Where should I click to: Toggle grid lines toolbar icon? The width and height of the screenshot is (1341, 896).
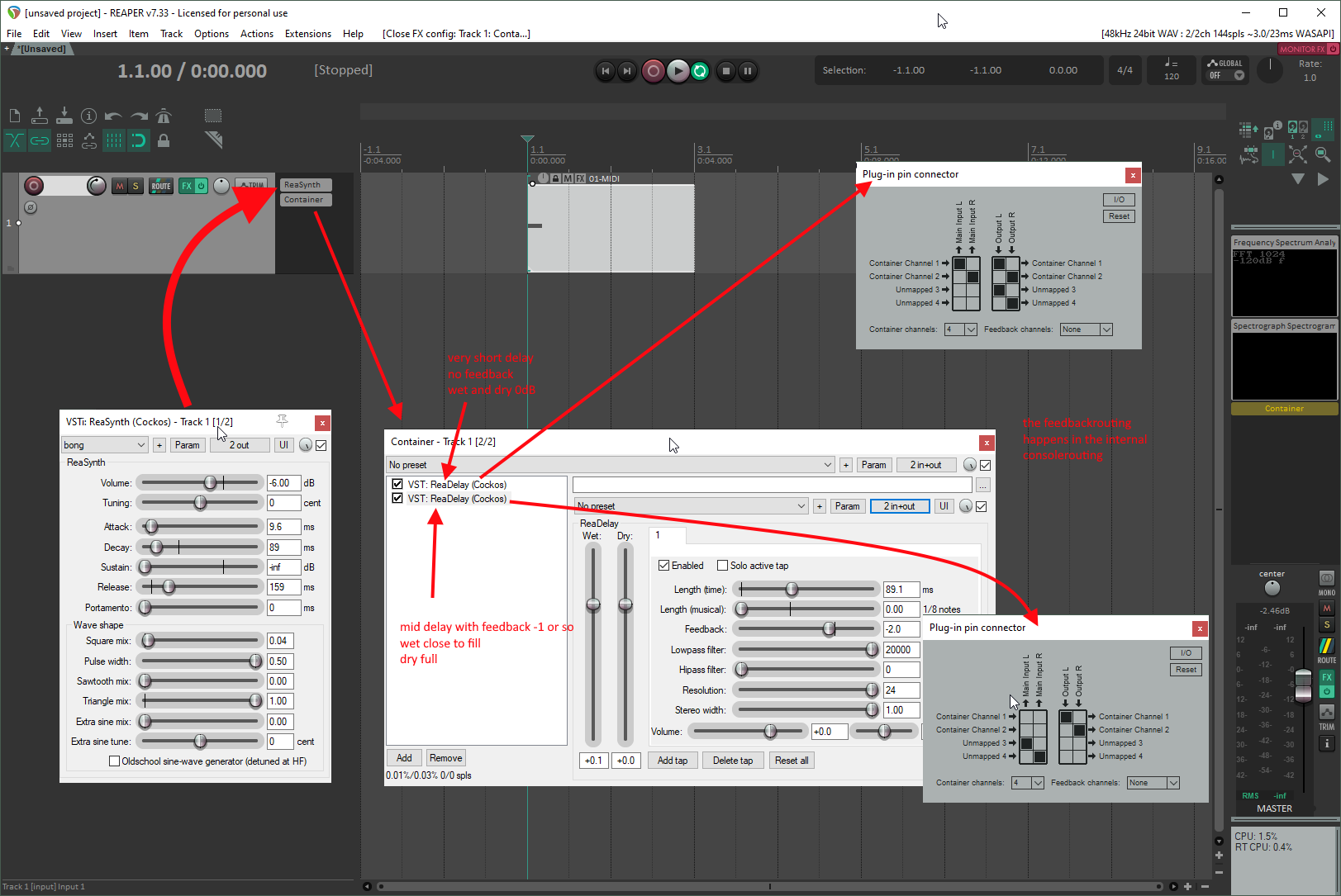[x=114, y=140]
